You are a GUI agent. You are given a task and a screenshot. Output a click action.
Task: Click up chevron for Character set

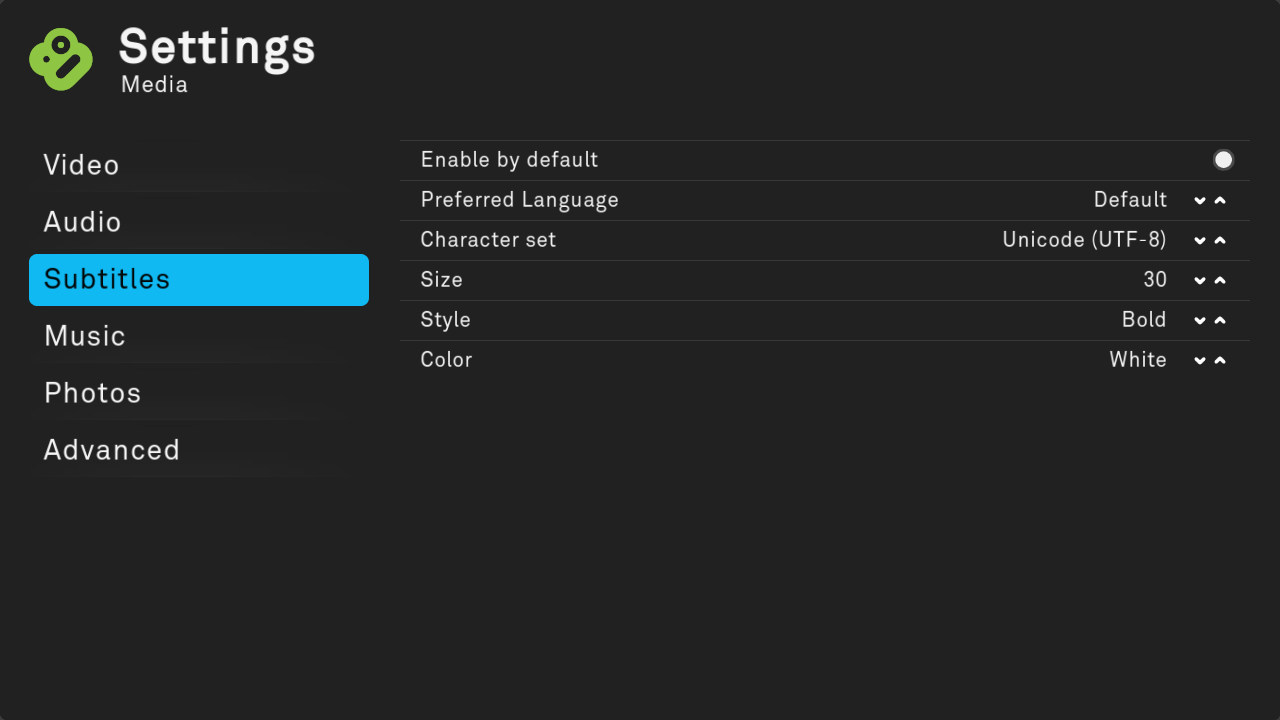pyautogui.click(x=1220, y=240)
